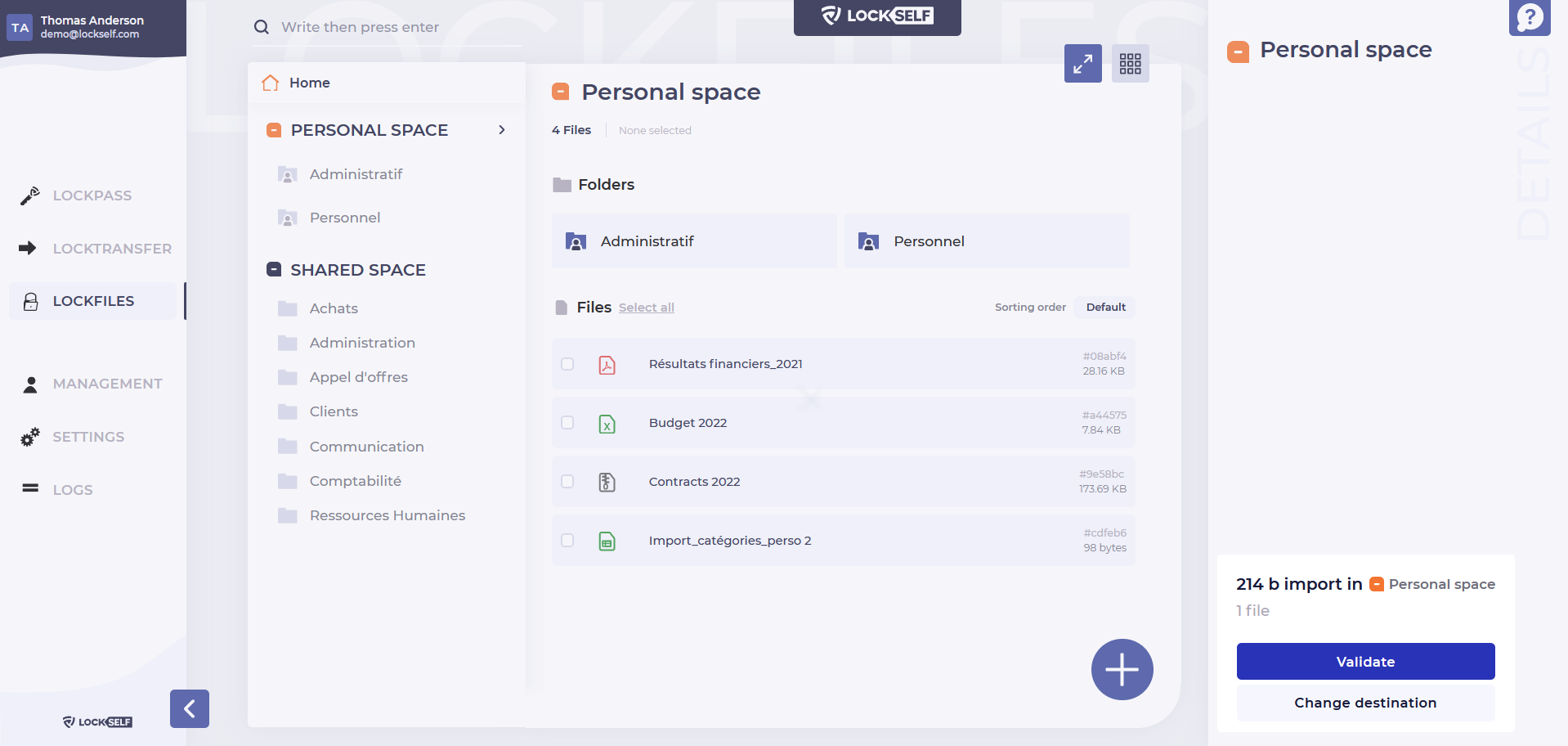1568x746 pixels.
Task: Click the Validate button
Action: (x=1365, y=661)
